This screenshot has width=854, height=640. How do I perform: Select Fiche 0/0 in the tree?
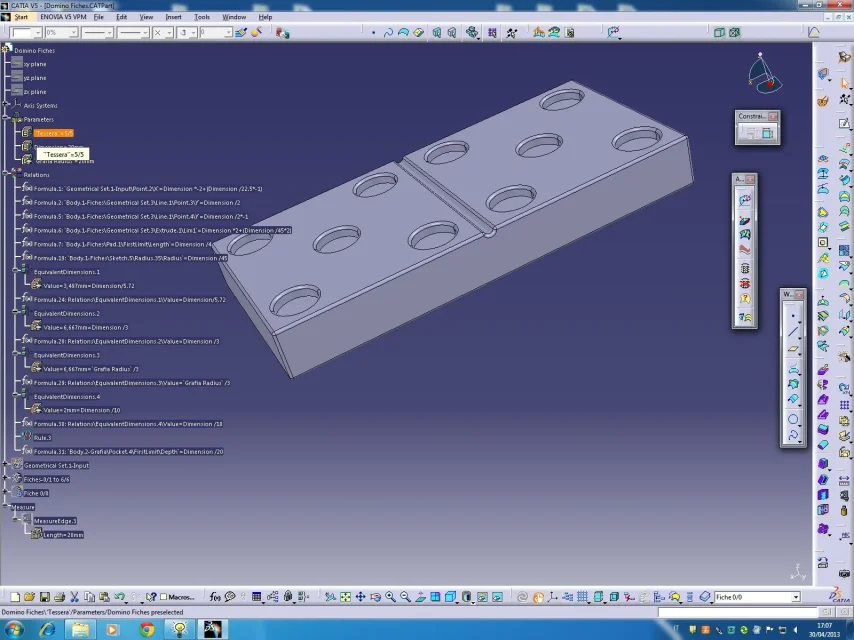click(x=36, y=493)
